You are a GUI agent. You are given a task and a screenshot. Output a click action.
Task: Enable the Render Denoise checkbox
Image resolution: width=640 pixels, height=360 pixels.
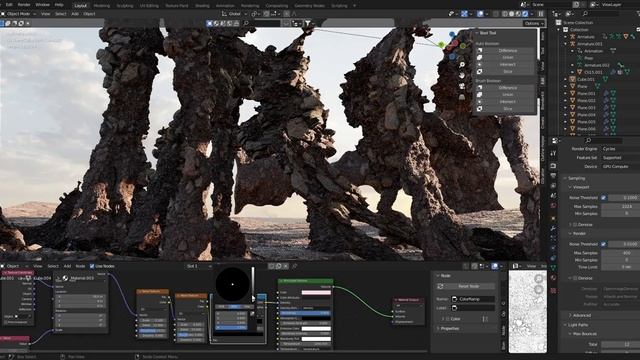pyautogui.click(x=575, y=278)
